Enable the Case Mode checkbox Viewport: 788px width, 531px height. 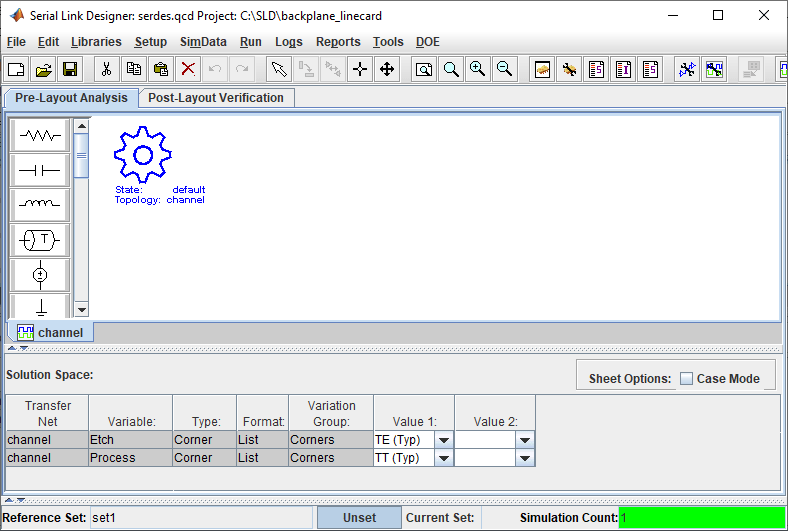pos(686,378)
